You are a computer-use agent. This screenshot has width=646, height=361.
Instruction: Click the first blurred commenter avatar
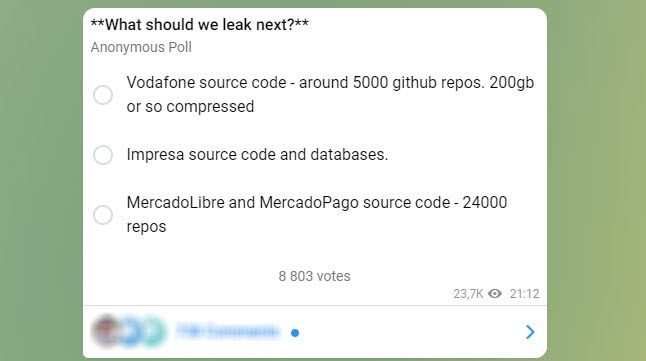106,331
